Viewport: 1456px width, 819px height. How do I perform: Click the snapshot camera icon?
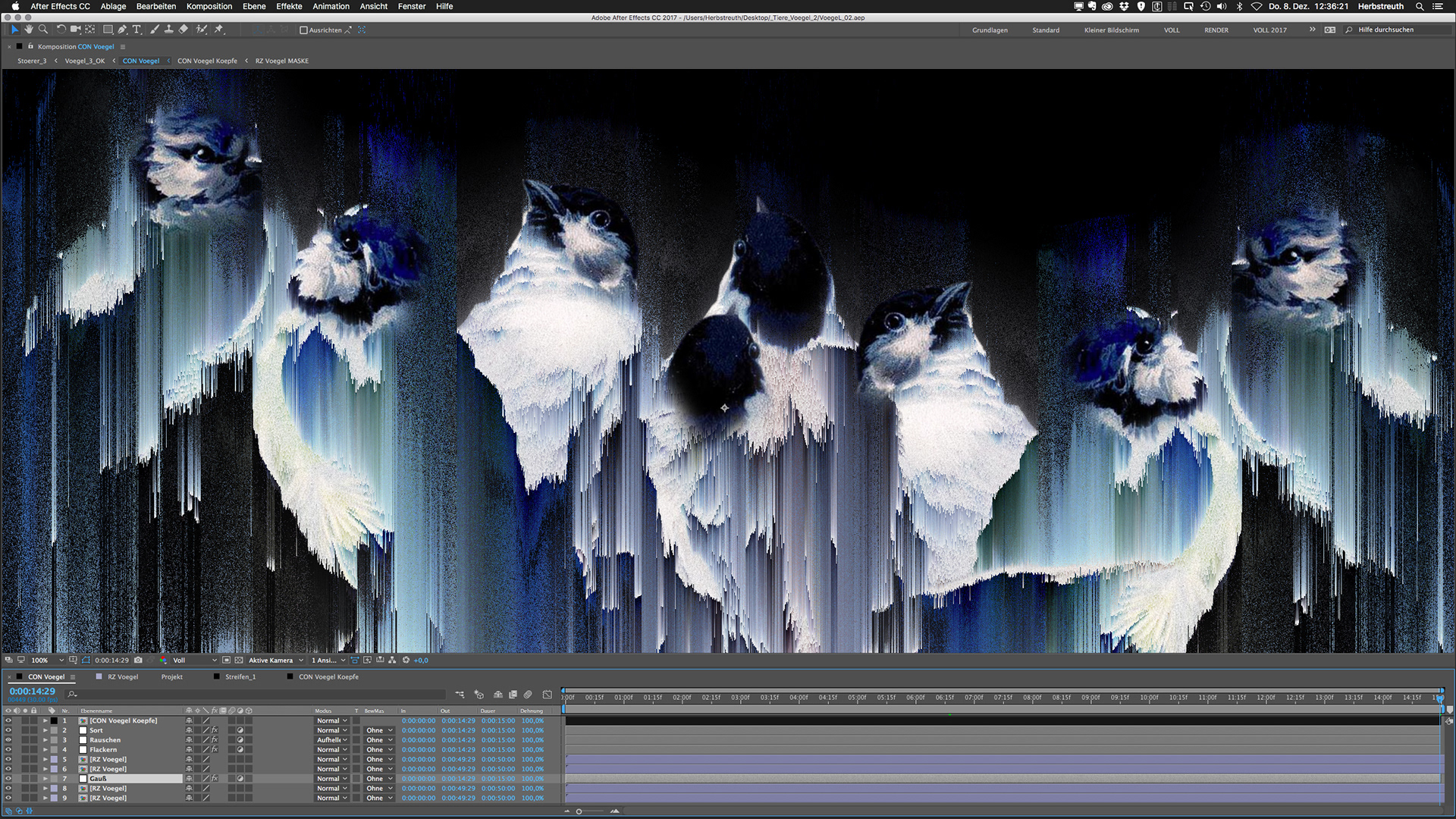pyautogui.click(x=138, y=660)
